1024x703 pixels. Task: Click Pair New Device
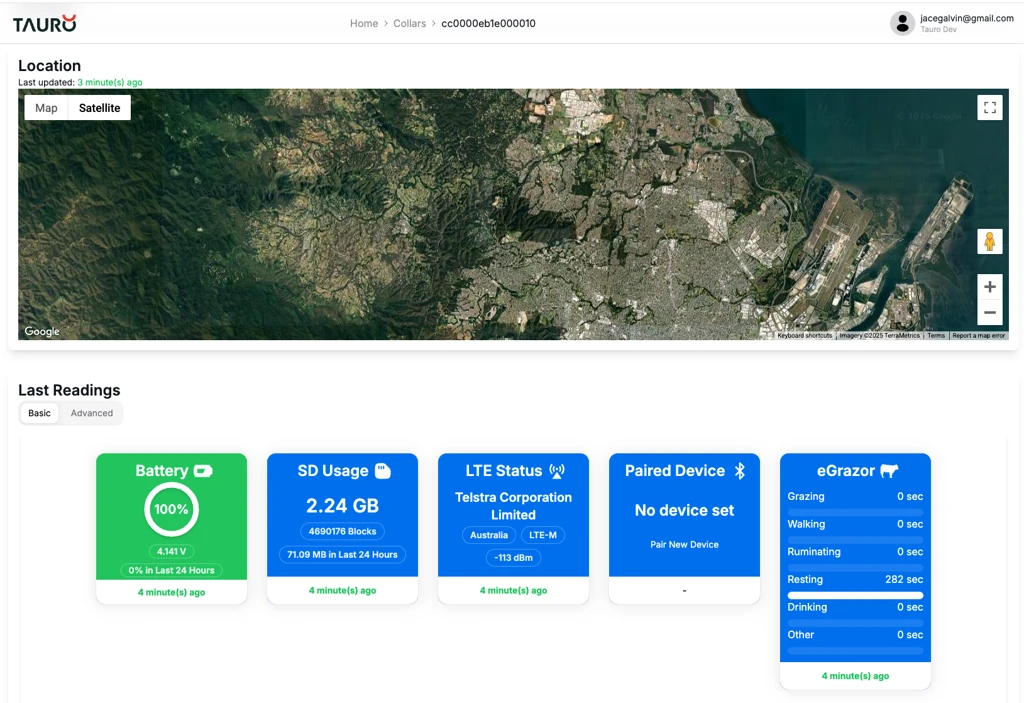coord(684,545)
